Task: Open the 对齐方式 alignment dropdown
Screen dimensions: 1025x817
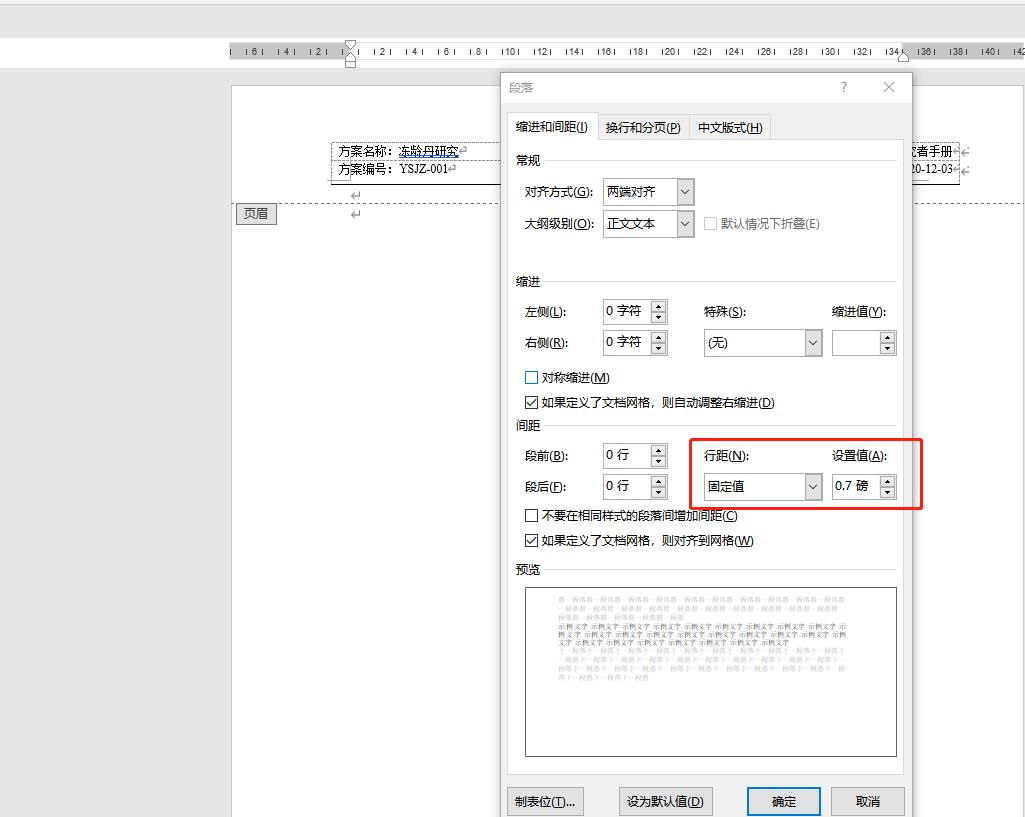Action: tap(684, 192)
